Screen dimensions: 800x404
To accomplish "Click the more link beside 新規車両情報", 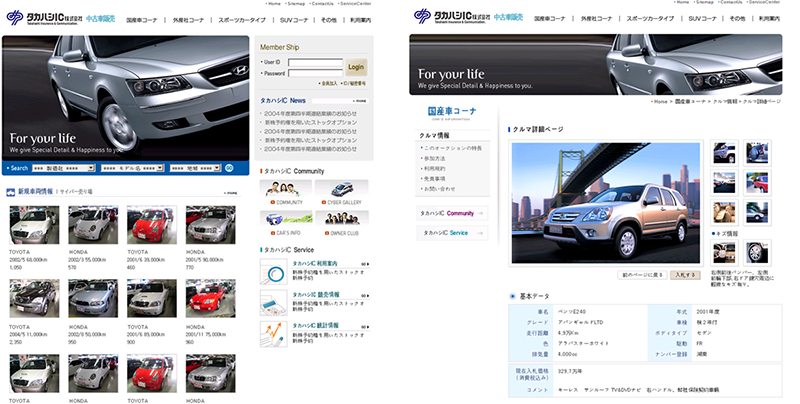I will [231, 193].
